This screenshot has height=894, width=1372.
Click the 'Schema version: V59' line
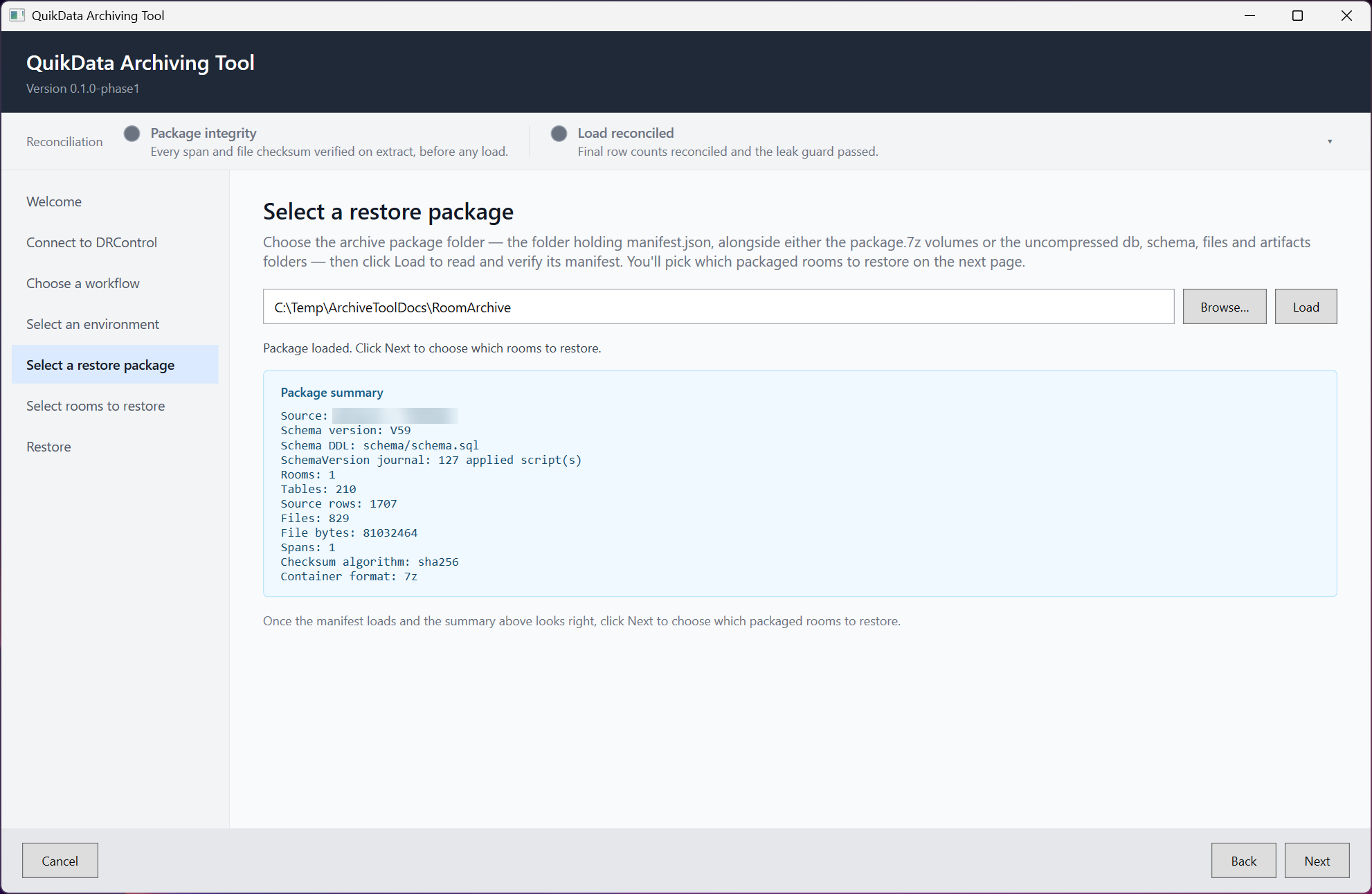(345, 431)
